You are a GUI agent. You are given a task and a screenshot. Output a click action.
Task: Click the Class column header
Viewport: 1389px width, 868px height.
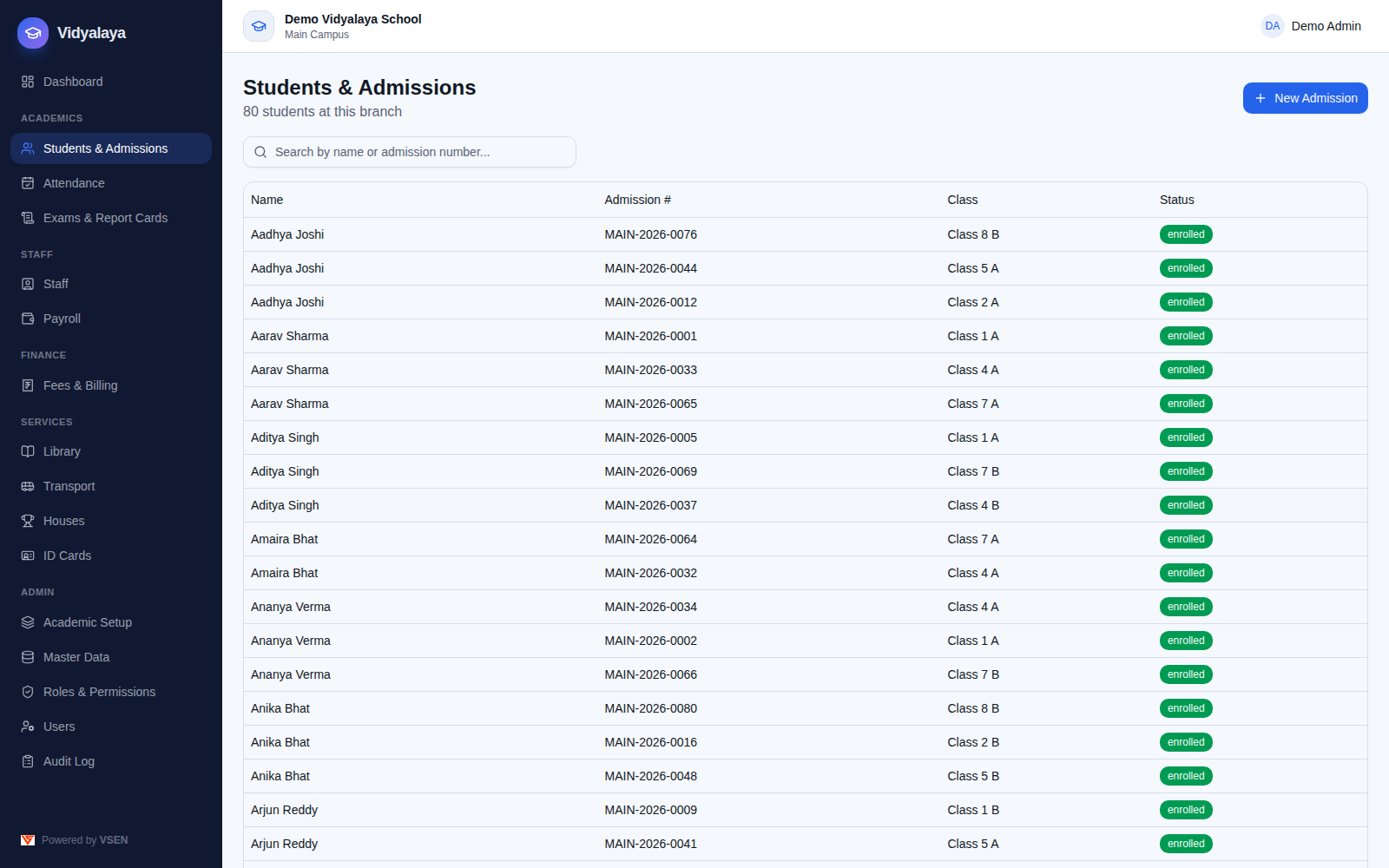(x=963, y=200)
